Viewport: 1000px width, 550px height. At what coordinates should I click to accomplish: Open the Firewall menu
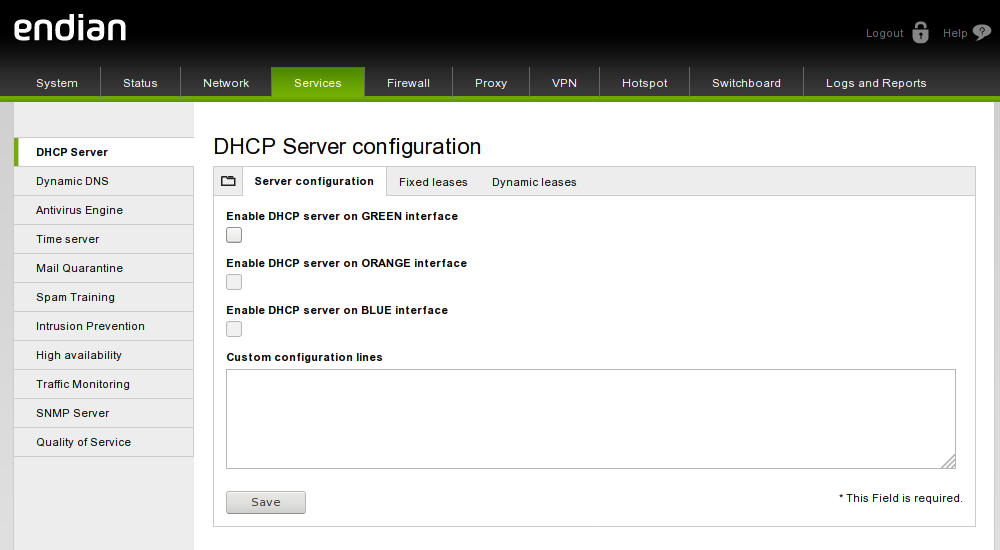pyautogui.click(x=408, y=83)
